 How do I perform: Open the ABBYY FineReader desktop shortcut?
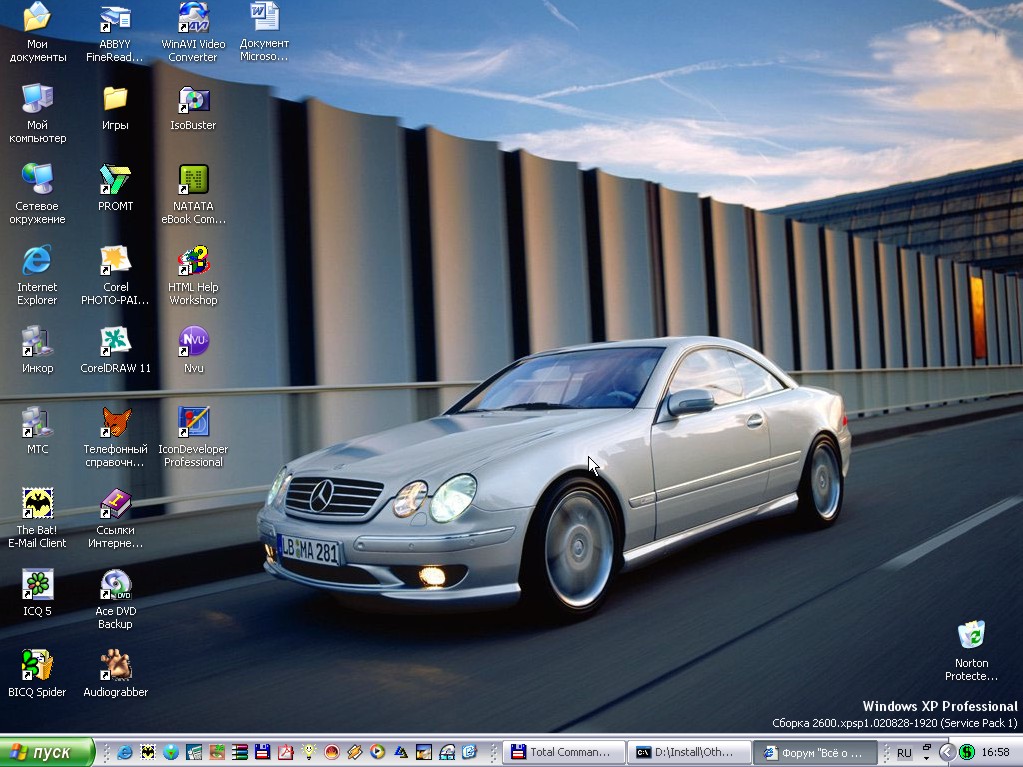point(115,19)
